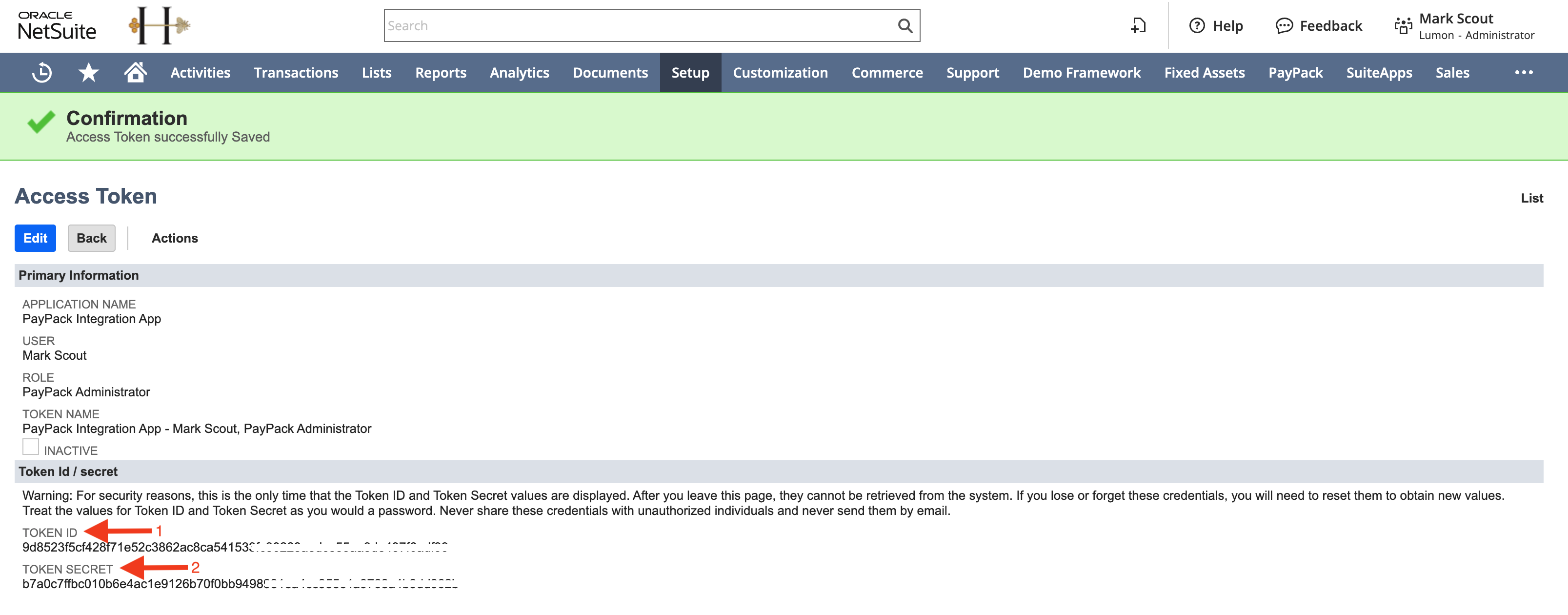The height and width of the screenshot is (615, 1568).
Task: Go to the Home house icon
Action: tap(135, 72)
